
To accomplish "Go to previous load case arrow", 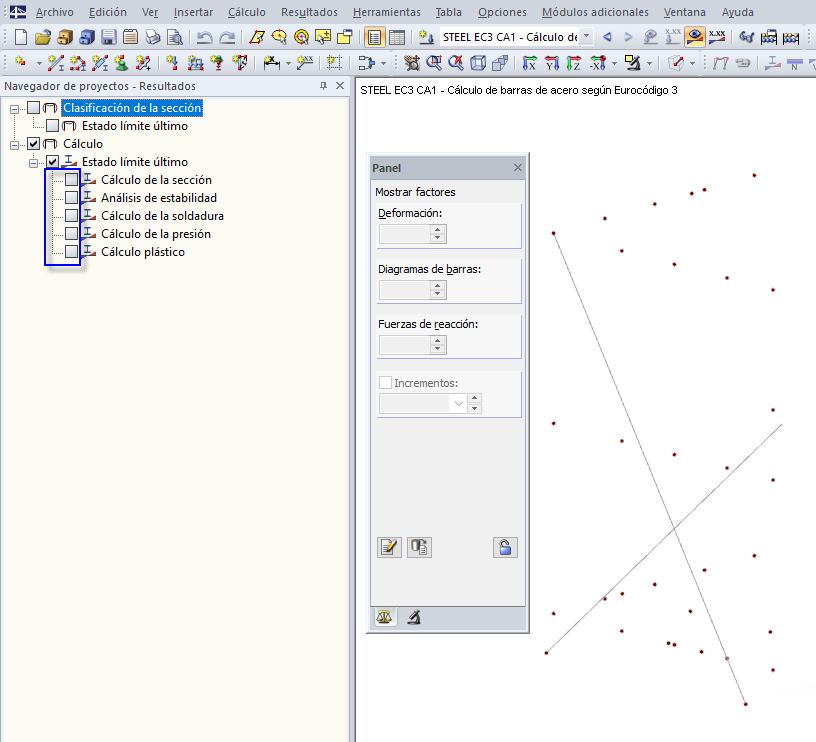I will tap(607, 37).
